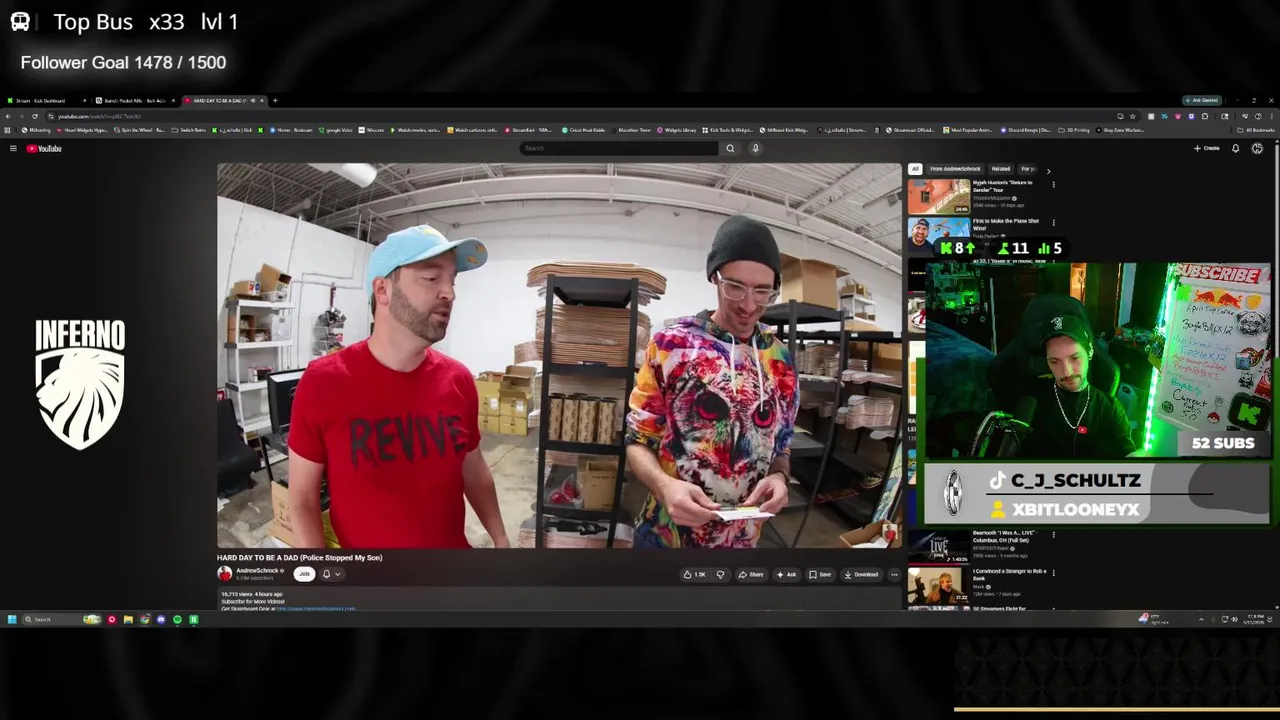Open the link in the video description
This screenshot has height=720, width=1280.
315,608
